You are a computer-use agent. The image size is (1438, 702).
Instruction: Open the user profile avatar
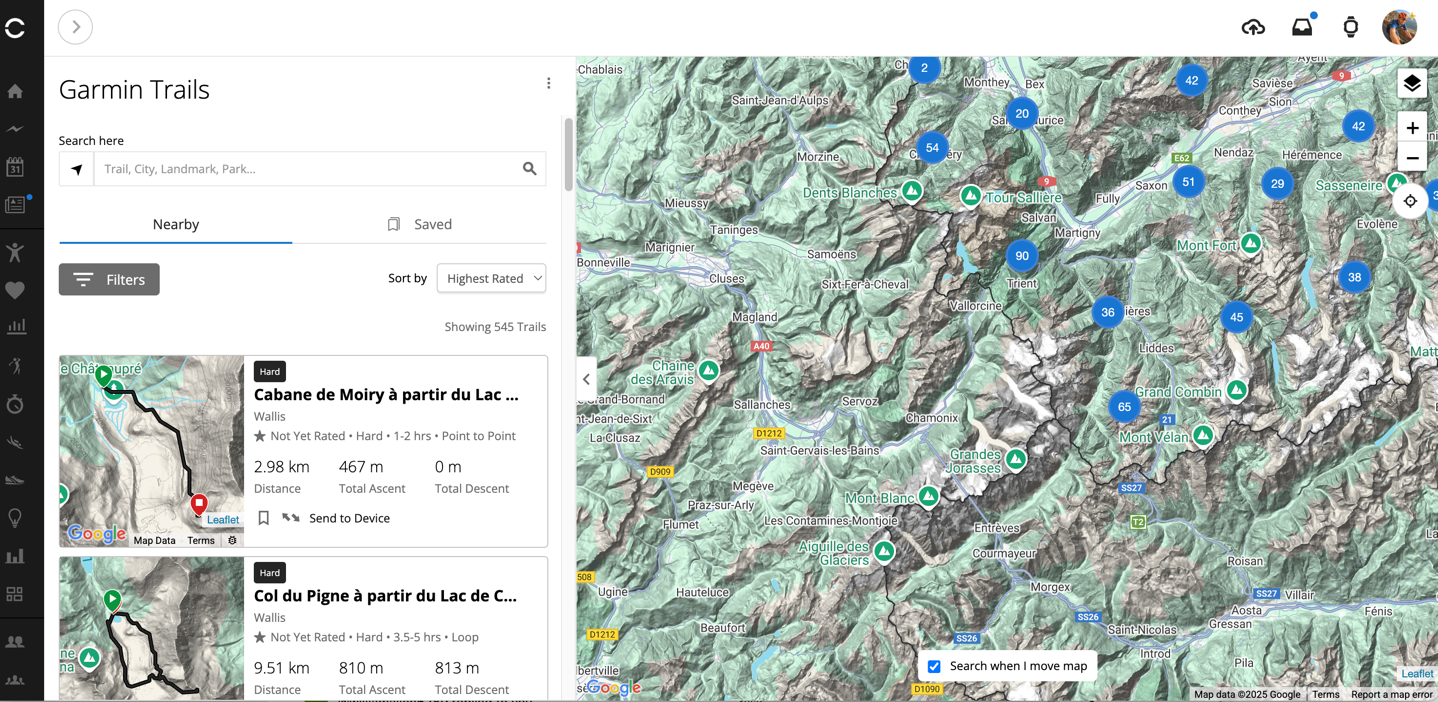[1399, 27]
